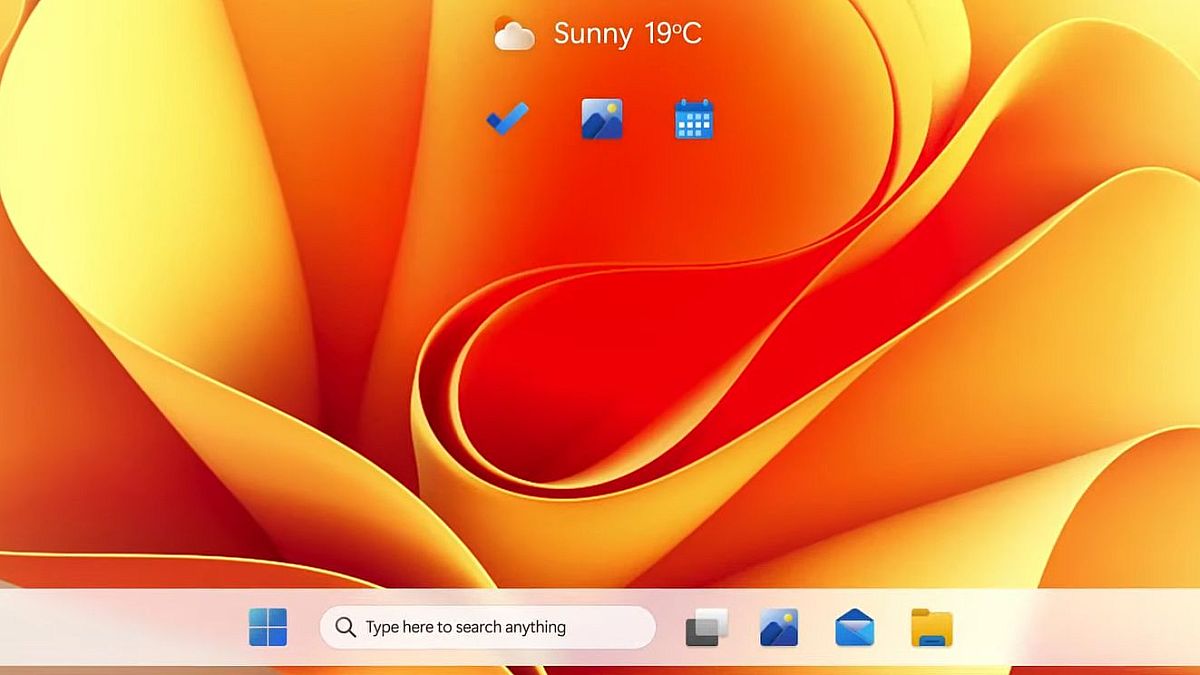
Task: Launch Photos app from the taskbar
Action: pos(779,627)
